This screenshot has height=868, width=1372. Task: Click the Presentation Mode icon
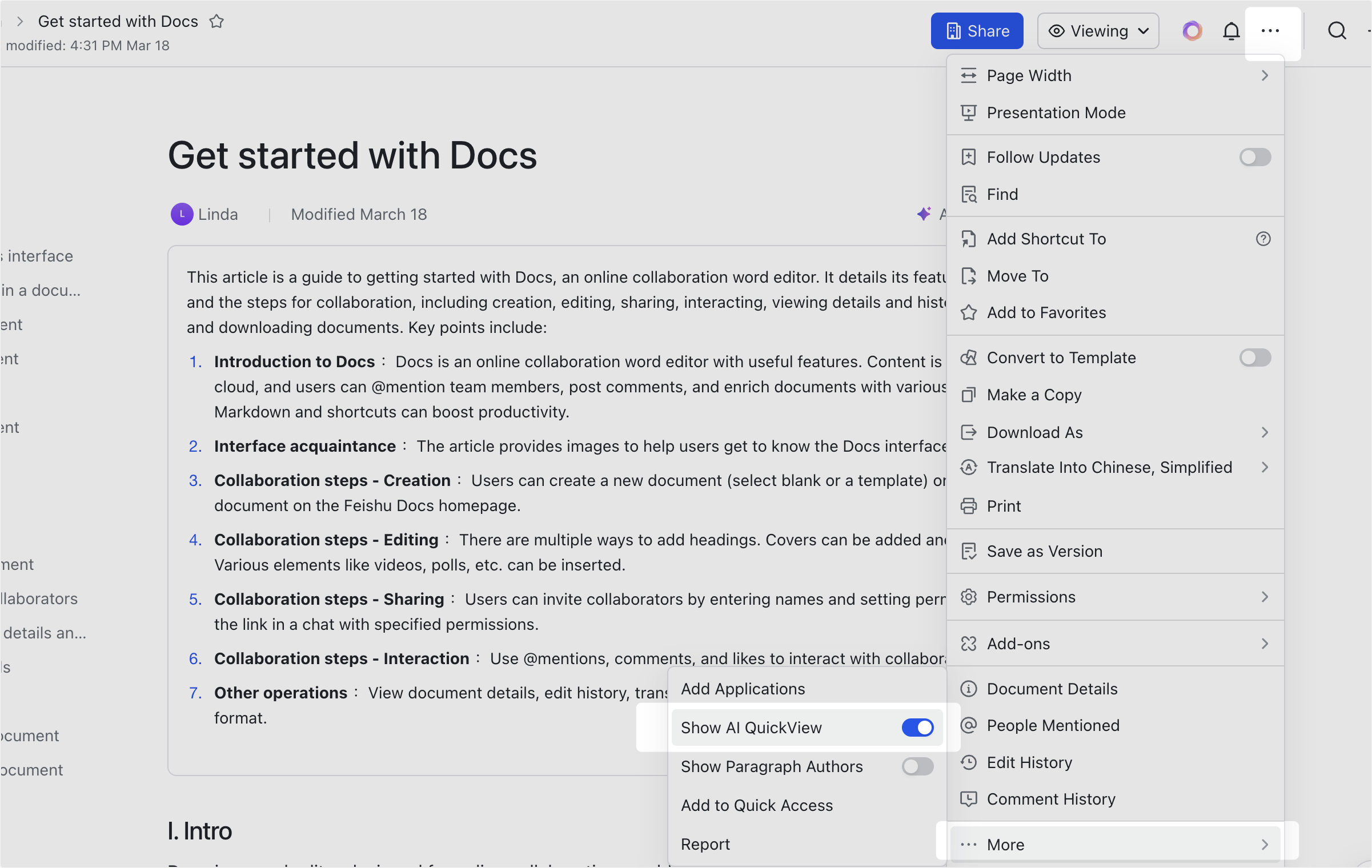968,112
